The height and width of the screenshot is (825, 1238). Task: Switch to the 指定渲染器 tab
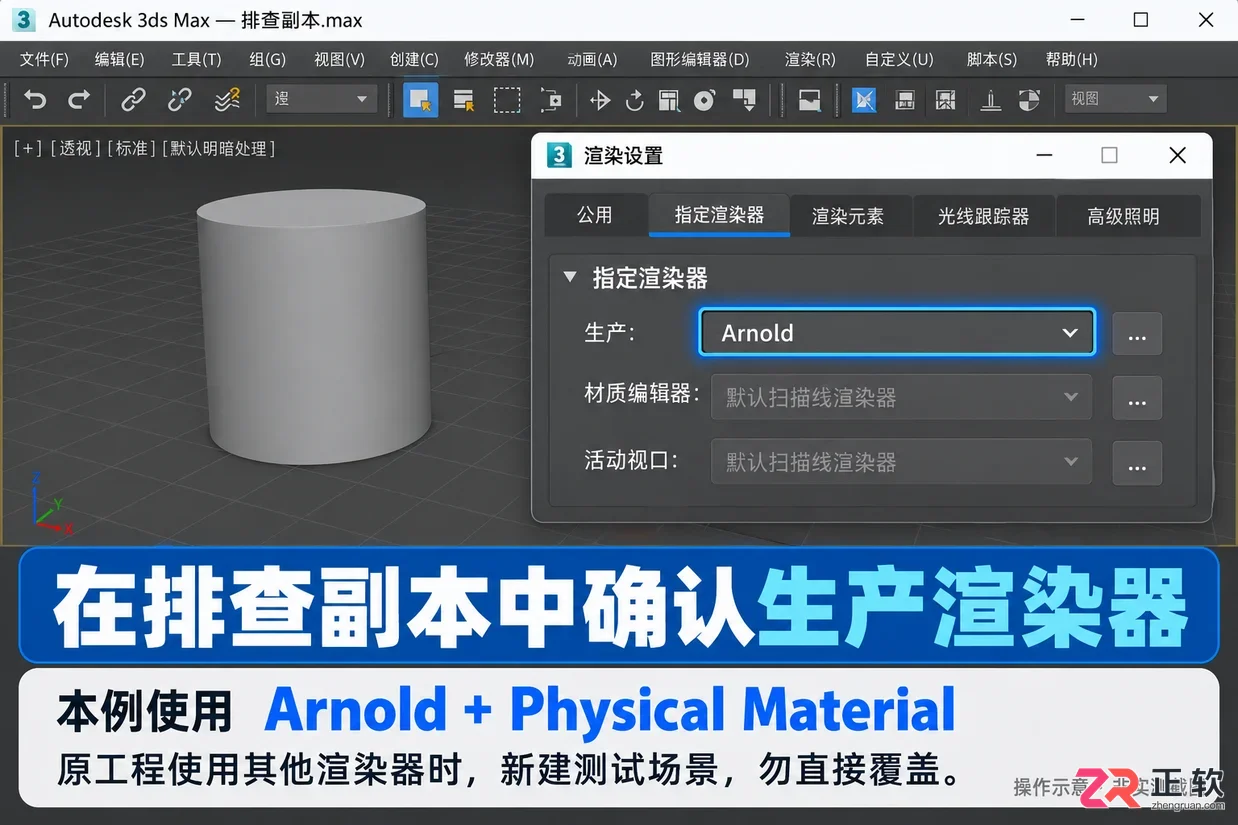coord(719,215)
